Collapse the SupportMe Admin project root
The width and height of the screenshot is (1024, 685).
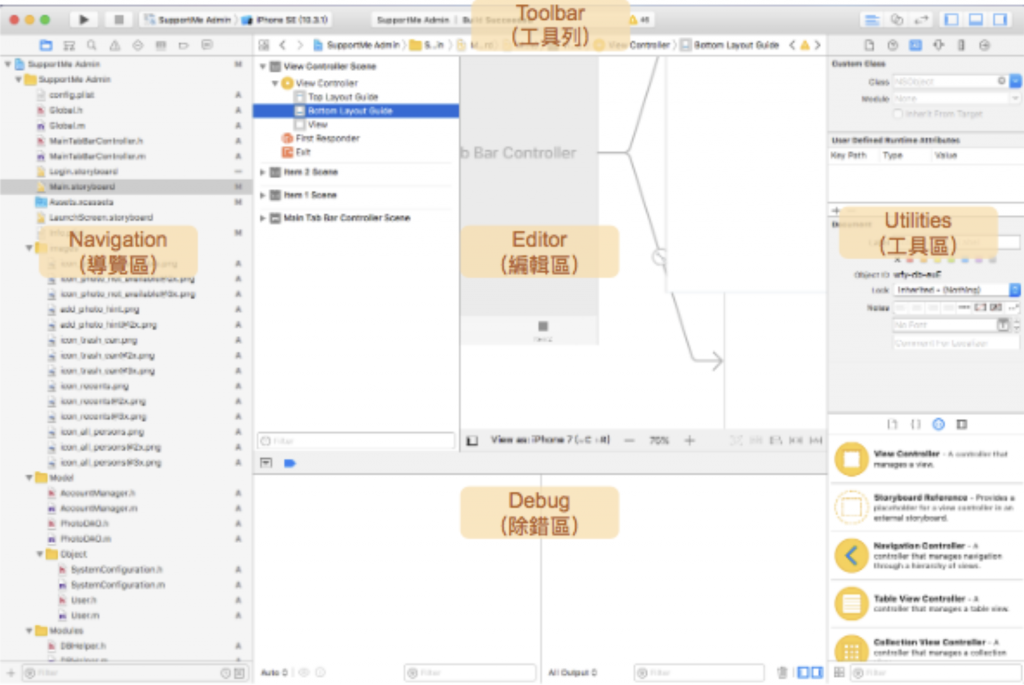[8, 64]
